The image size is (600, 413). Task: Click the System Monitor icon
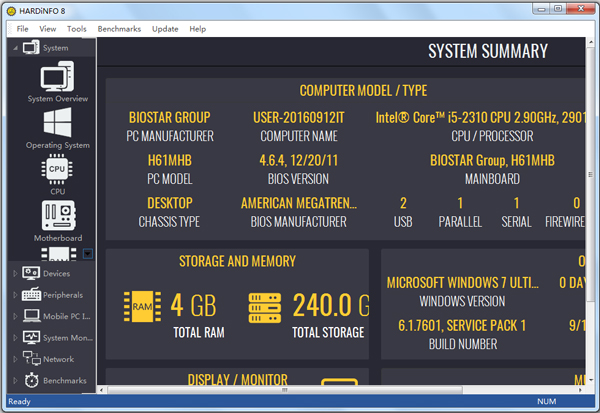click(x=32, y=338)
